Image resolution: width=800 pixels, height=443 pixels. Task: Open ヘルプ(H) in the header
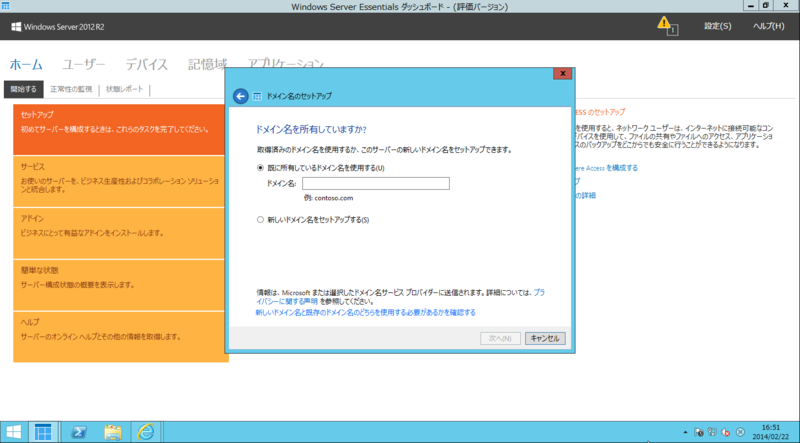768,26
